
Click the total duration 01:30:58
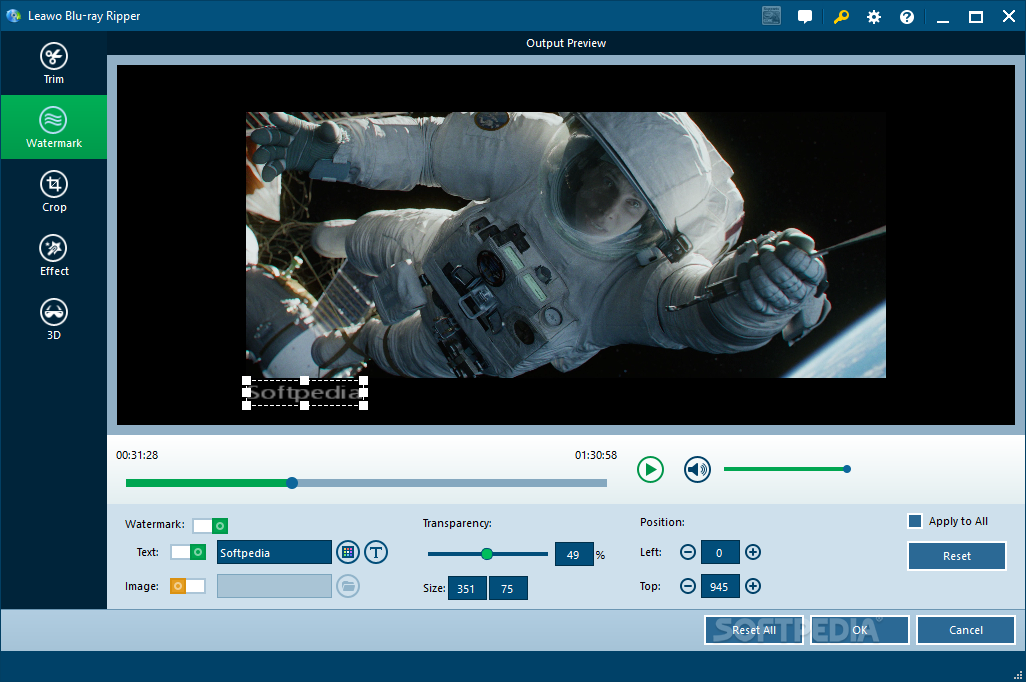click(595, 455)
